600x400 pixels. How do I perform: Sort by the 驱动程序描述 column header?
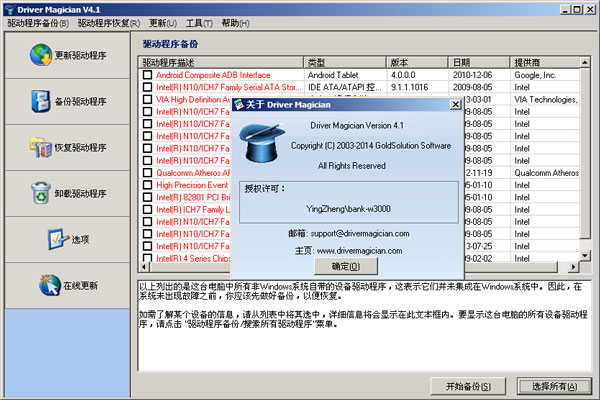221,62
